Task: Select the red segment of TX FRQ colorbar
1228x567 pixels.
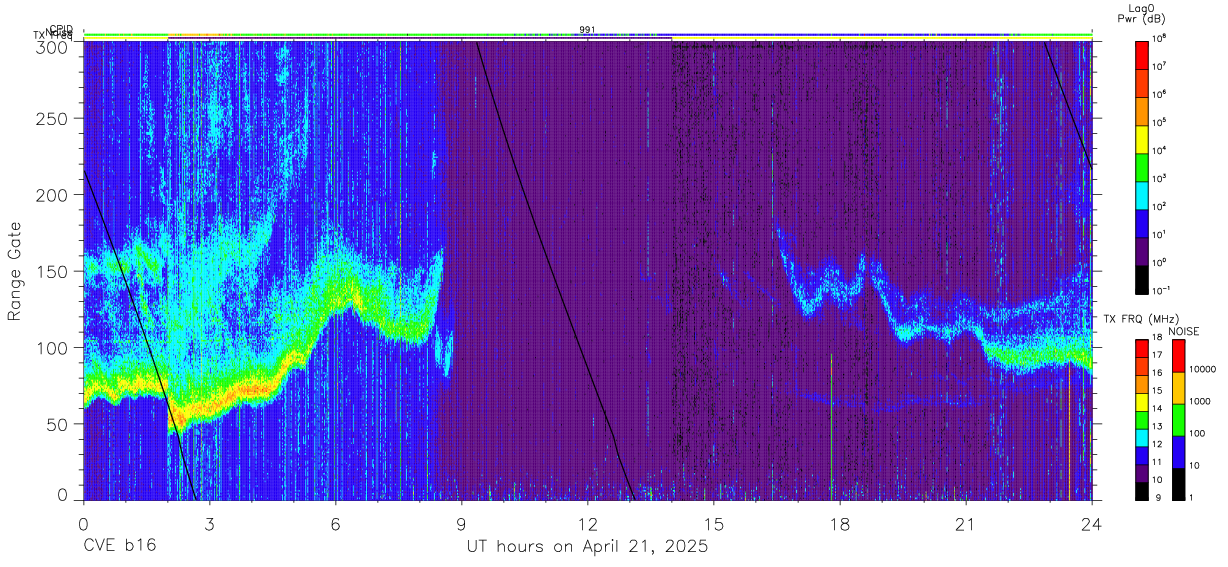Action: [1143, 349]
